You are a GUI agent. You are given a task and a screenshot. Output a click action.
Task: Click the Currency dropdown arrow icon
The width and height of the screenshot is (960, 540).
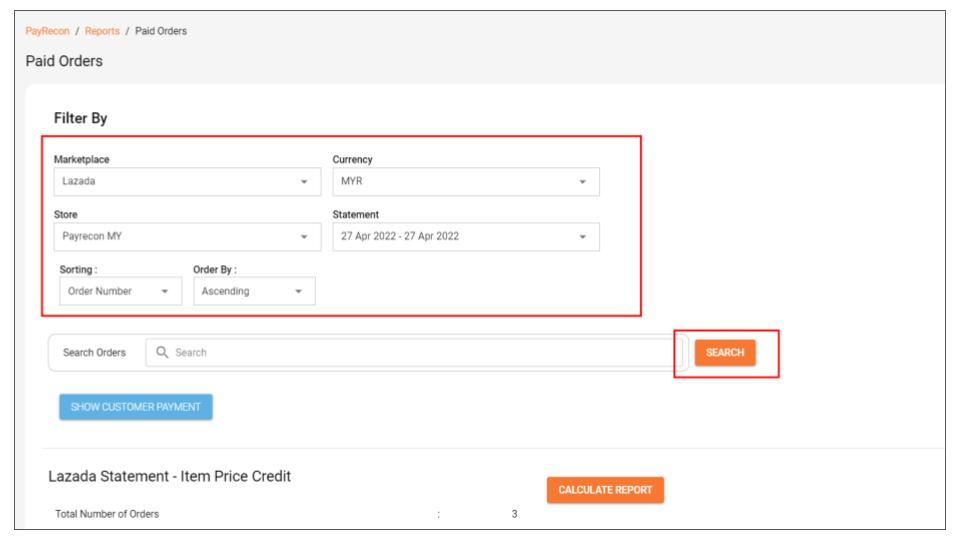click(x=583, y=182)
